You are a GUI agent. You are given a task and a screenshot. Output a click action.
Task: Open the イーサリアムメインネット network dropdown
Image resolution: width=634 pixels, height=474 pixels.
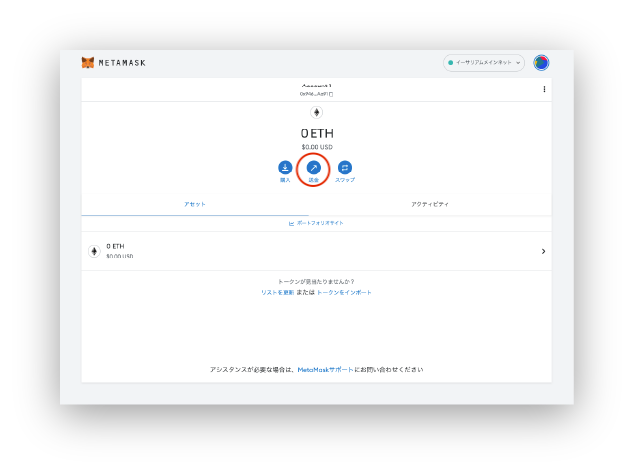[484, 63]
